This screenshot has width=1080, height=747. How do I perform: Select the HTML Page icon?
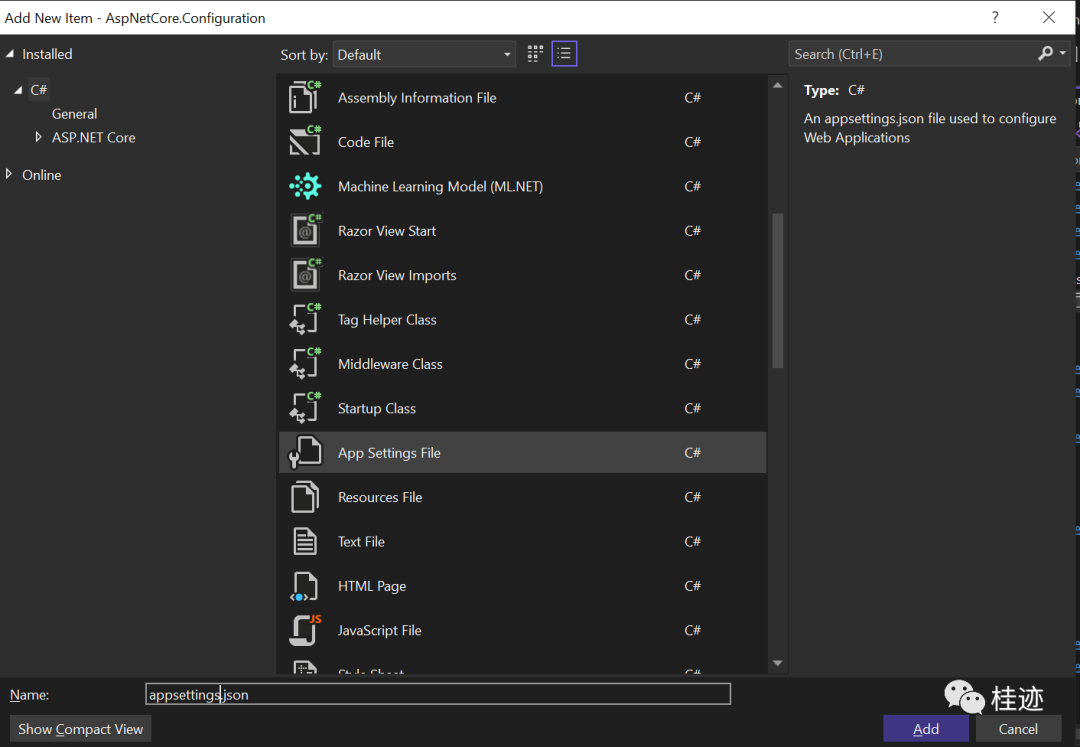[304, 586]
